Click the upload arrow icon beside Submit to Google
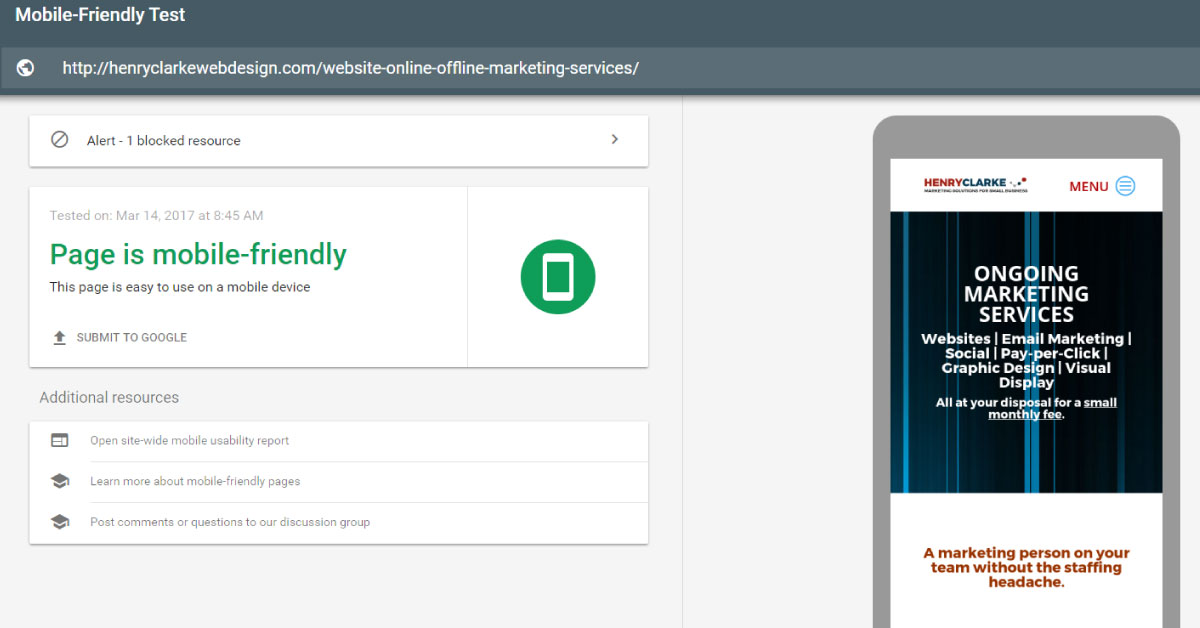This screenshot has width=1200, height=628. 60,338
